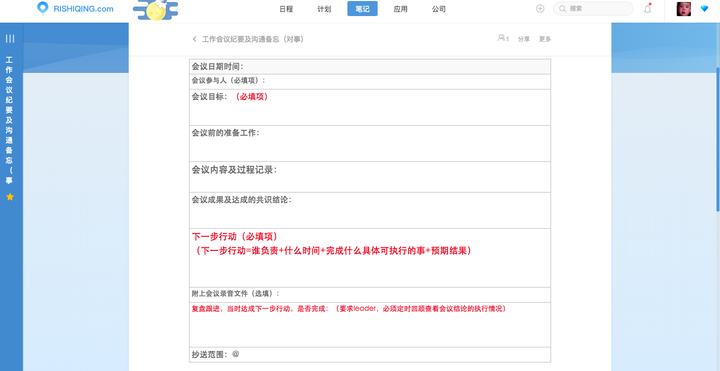
Task: Click the vertical sidebar note title
Action: [10, 120]
